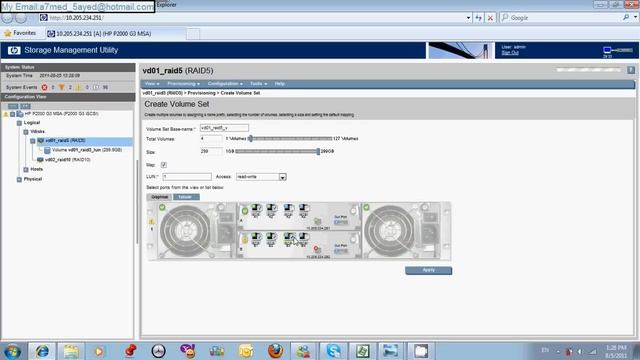Click the Total Volumes number field
The image size is (640, 360).
(x=211, y=139)
